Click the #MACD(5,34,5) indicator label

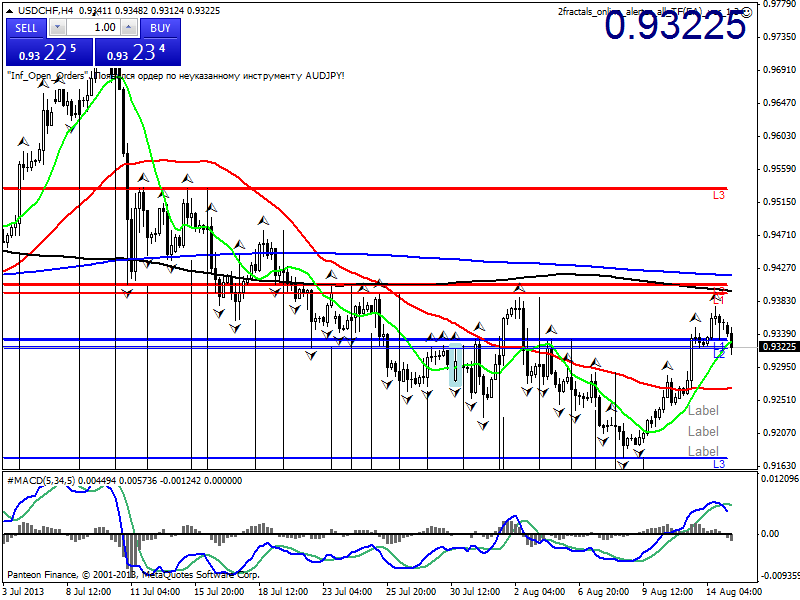[40, 481]
